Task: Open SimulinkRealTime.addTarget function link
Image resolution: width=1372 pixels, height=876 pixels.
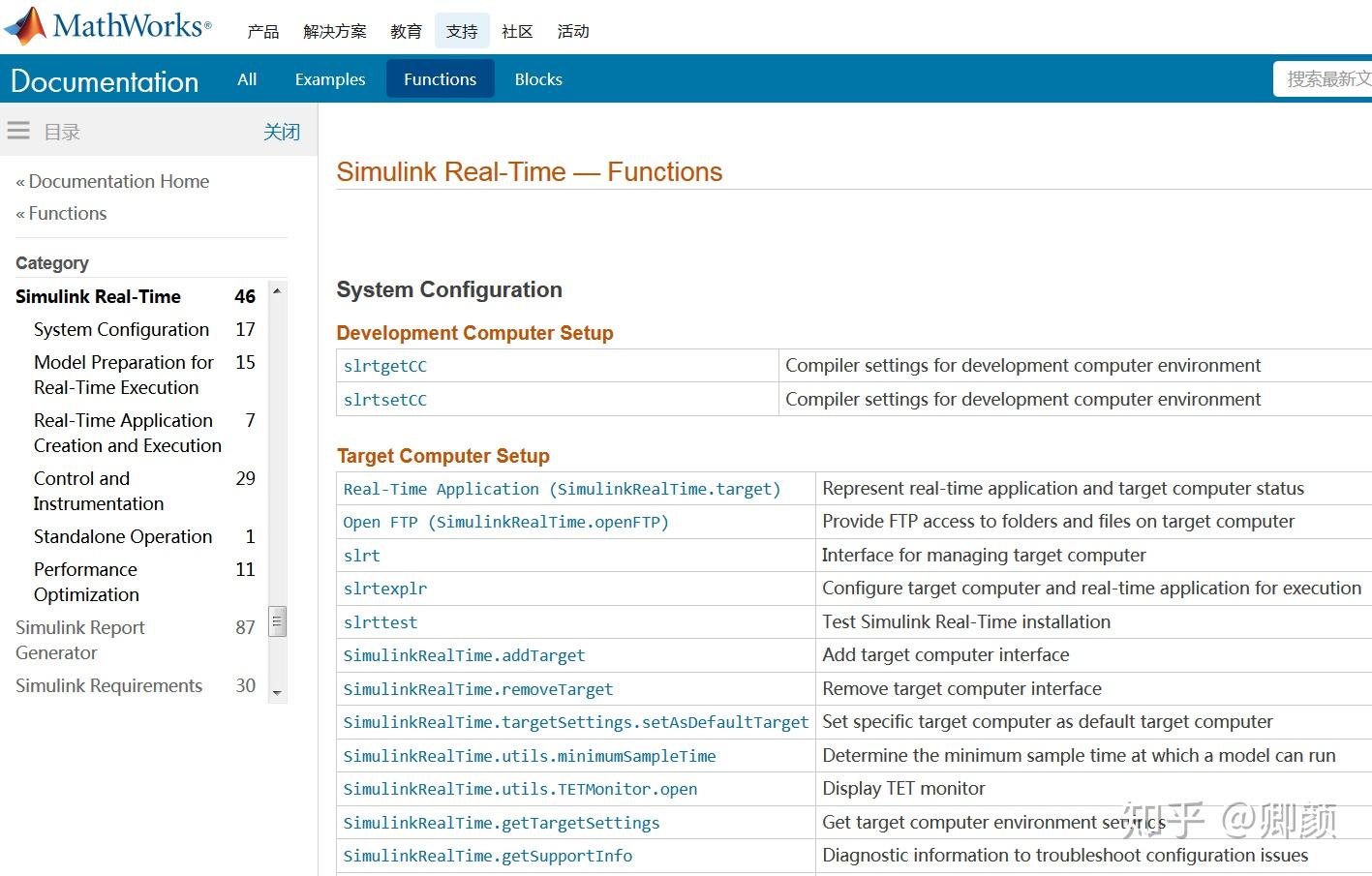Action: (464, 655)
